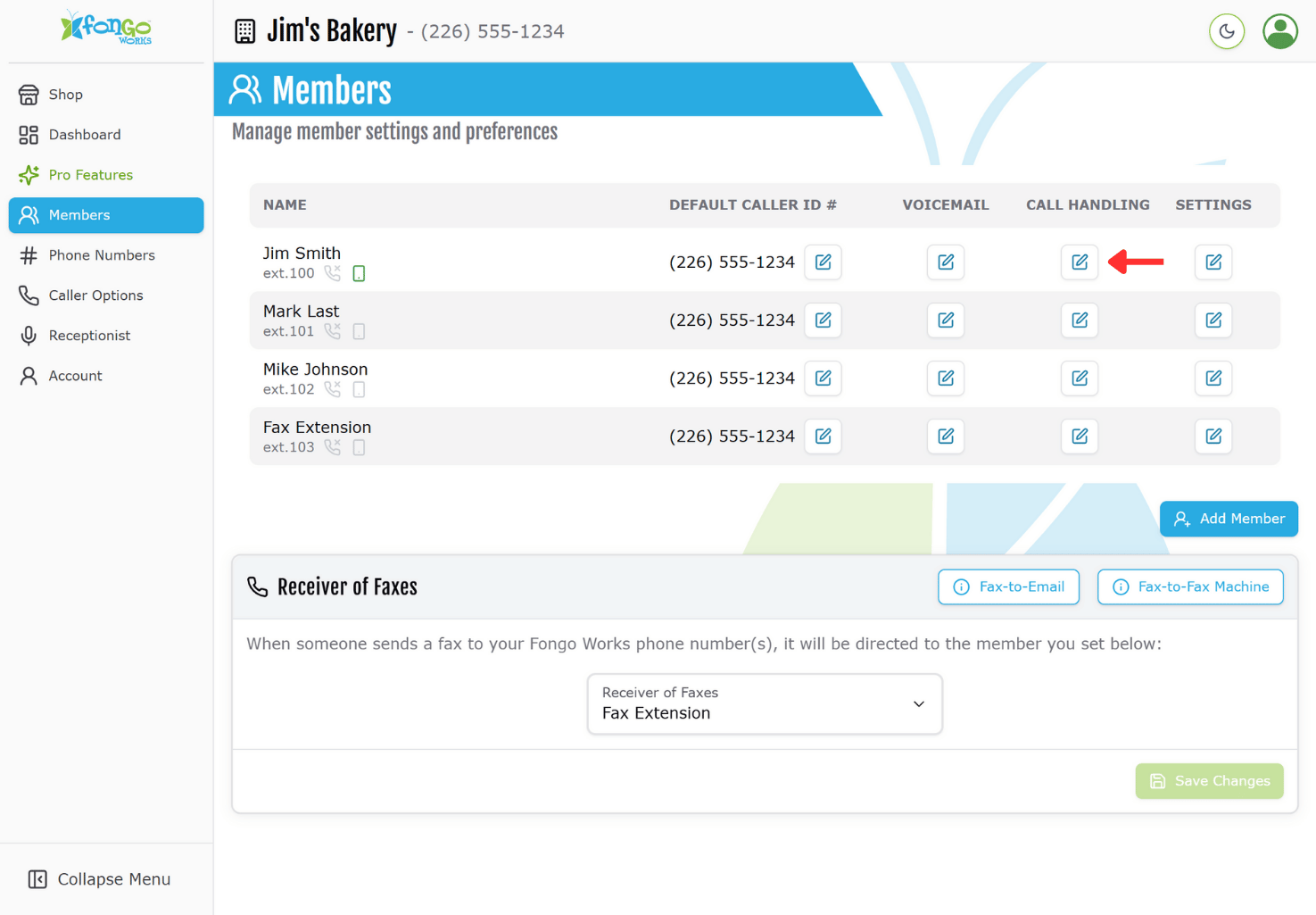Open settings for Jim Smith
1316x915 pixels.
1213,262
